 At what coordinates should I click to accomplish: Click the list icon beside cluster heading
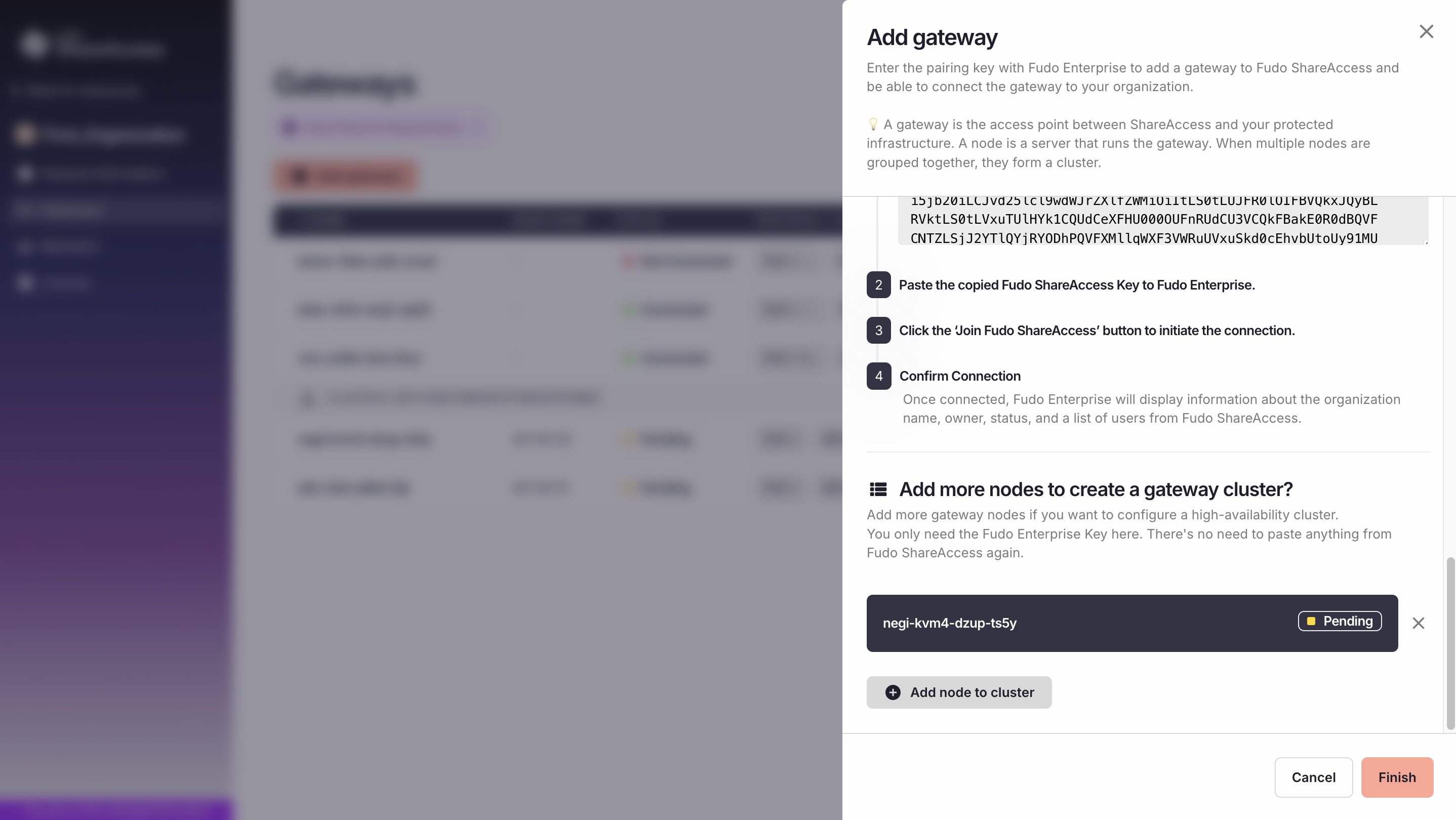pyautogui.click(x=878, y=489)
